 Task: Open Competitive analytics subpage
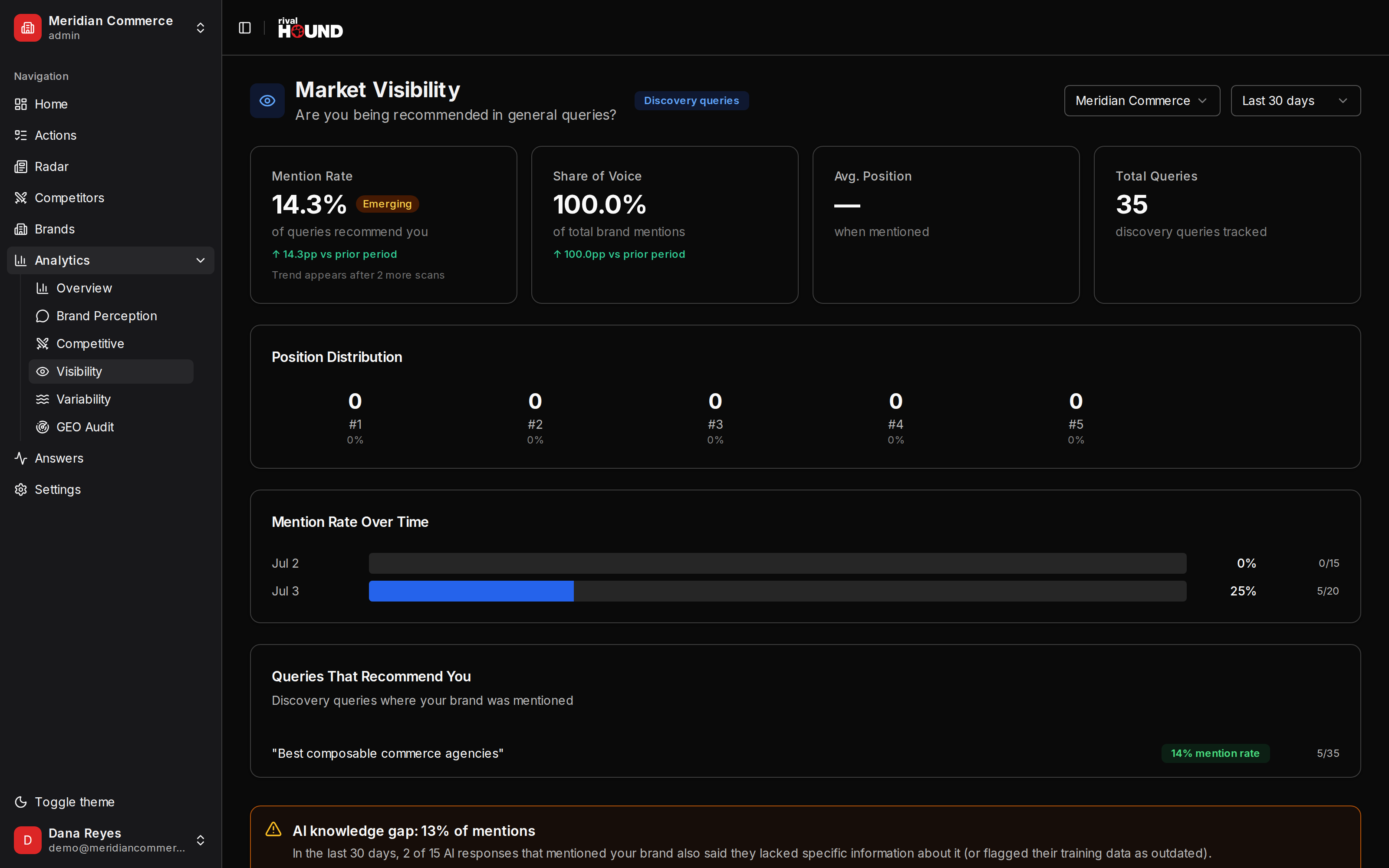tap(111, 343)
